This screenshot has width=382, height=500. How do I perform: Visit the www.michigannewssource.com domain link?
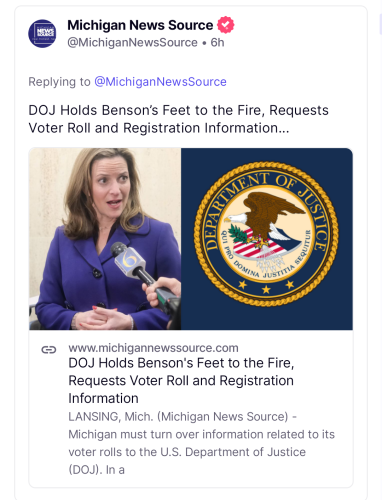(x=153, y=348)
